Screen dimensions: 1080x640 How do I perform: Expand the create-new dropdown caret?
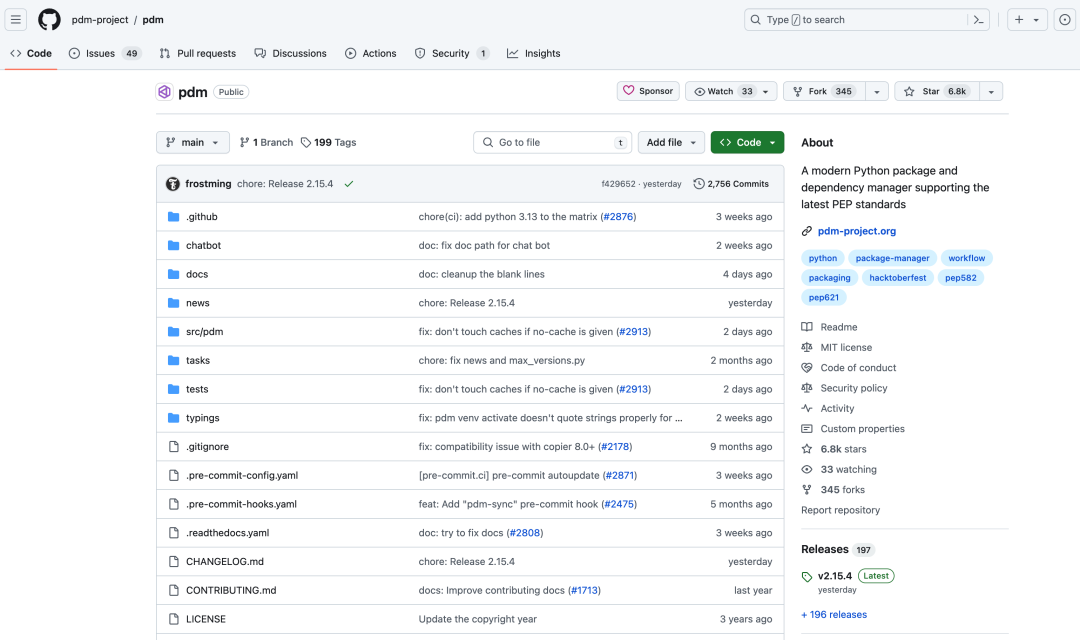click(1036, 20)
